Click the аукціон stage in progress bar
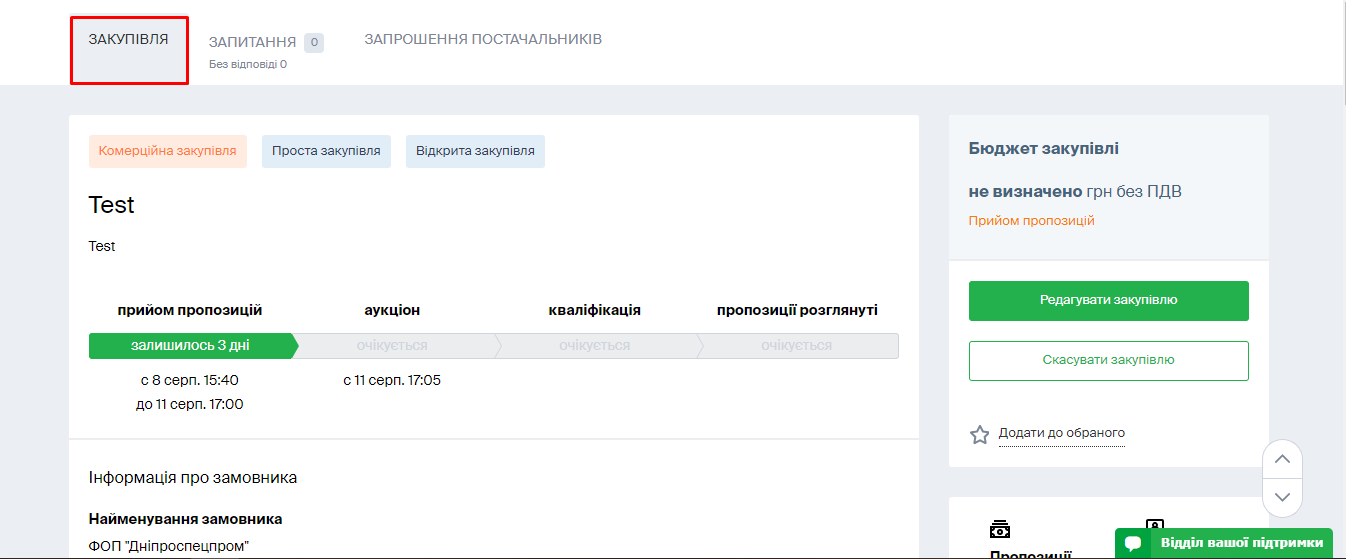Screen dimensions: 1346x559 click(x=392, y=346)
